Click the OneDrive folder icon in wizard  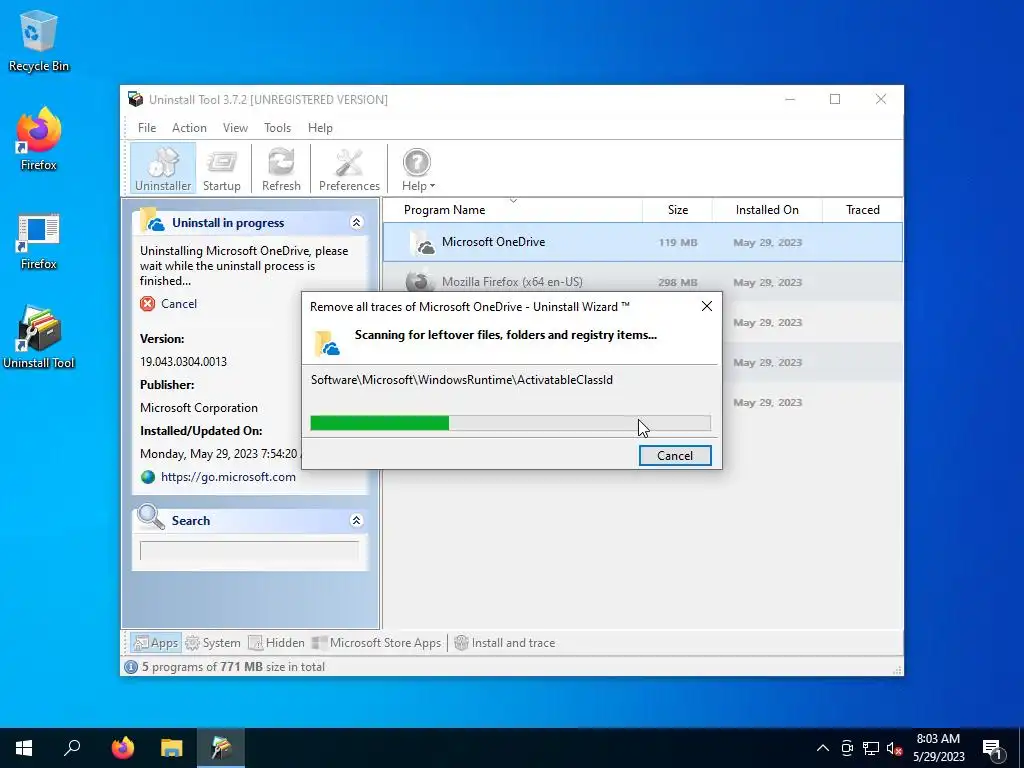click(x=327, y=343)
